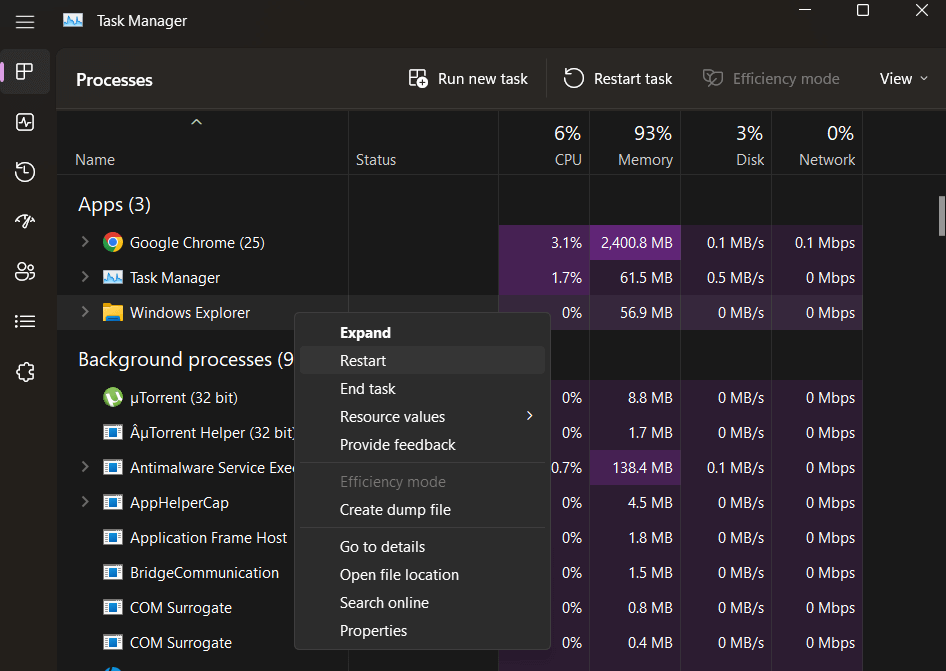The width and height of the screenshot is (946, 671).
Task: Choose End task in the context menu
Action: [422, 389]
